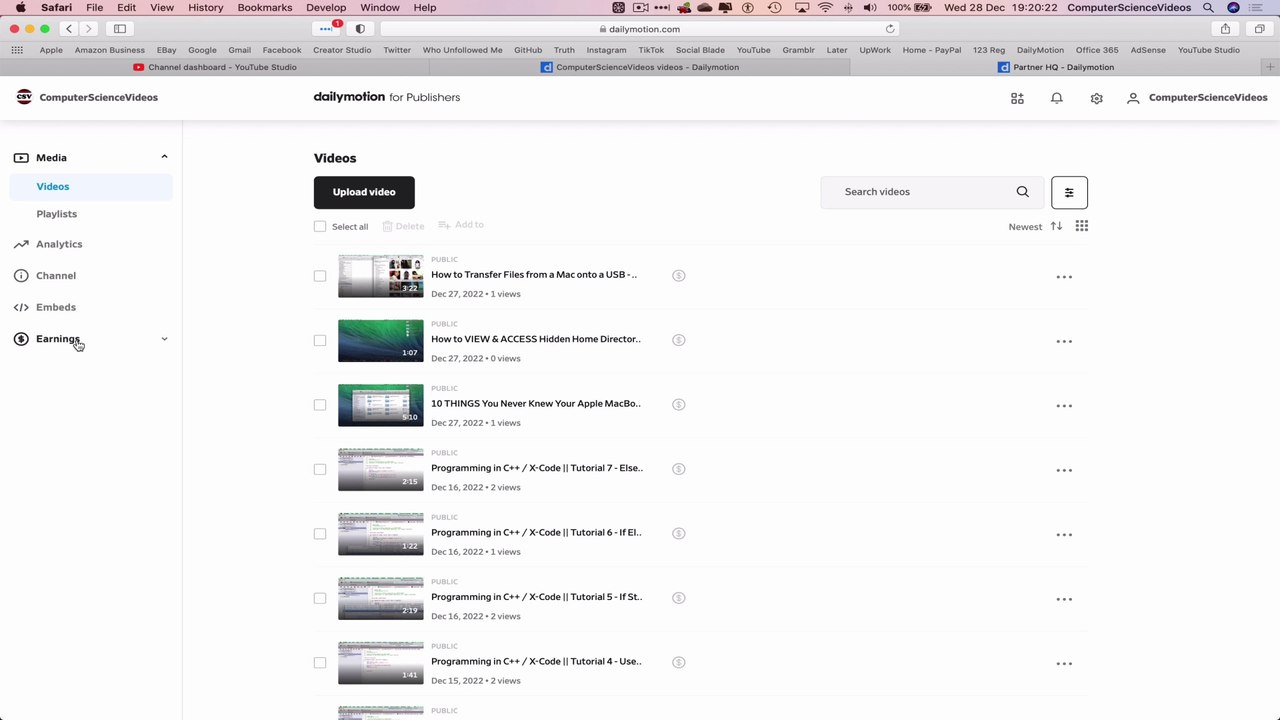Open the AdSense bookmark
1280x720 pixels.
pyautogui.click(x=1147, y=50)
